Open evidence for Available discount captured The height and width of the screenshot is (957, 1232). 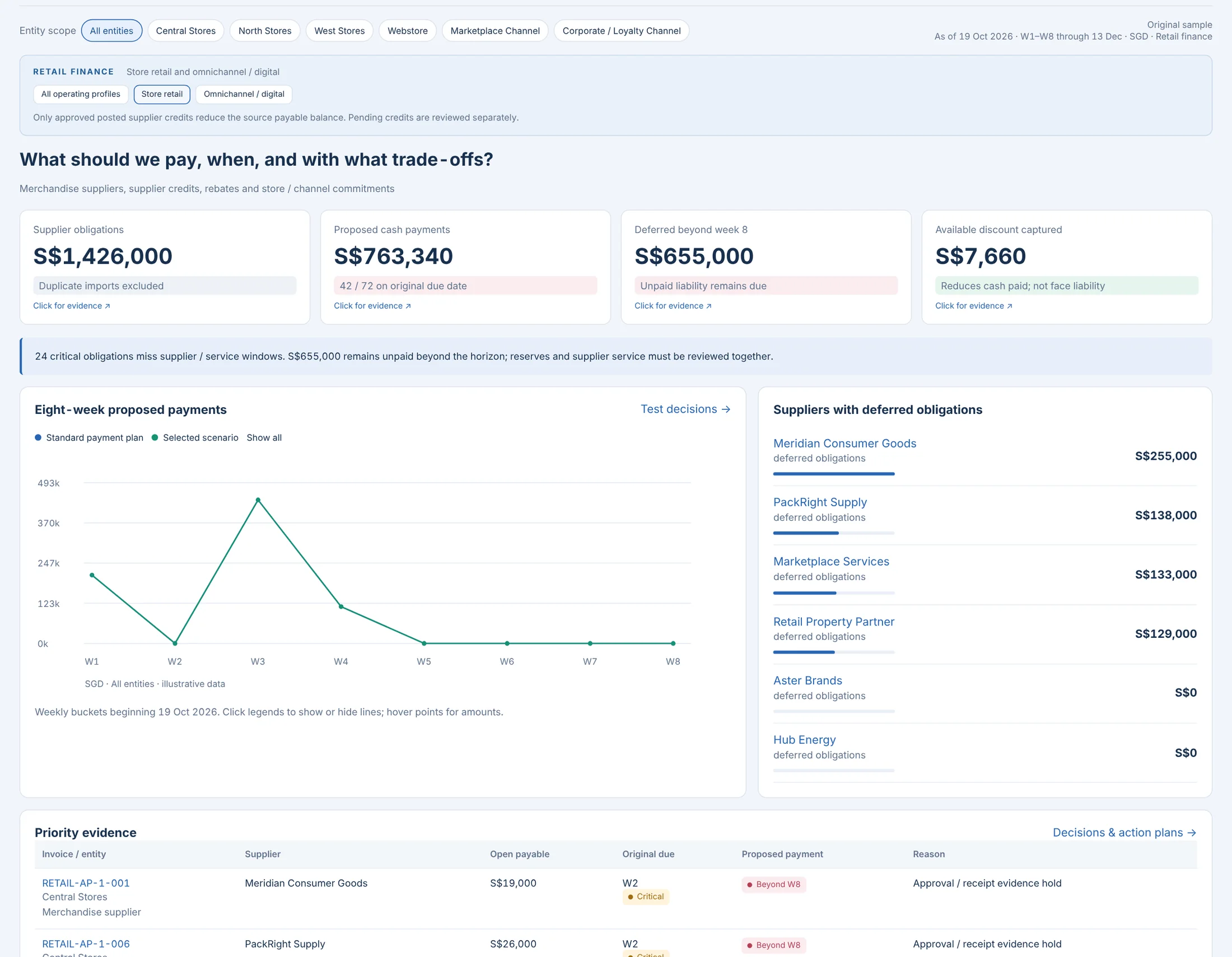974,306
